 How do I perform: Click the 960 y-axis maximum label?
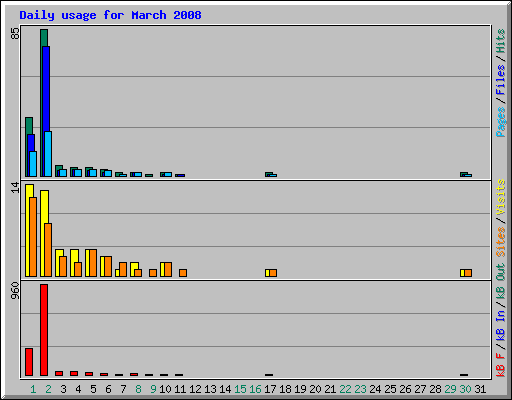coord(15,290)
